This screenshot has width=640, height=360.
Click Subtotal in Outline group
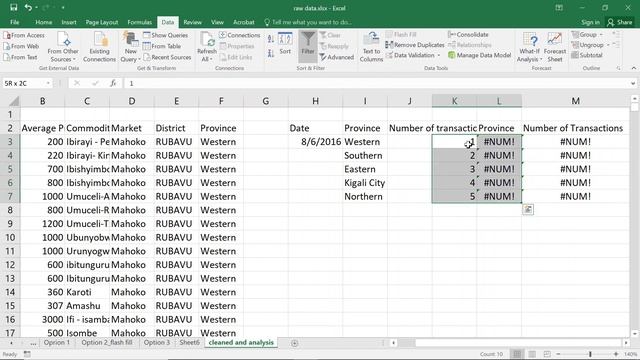pyautogui.click(x=587, y=55)
